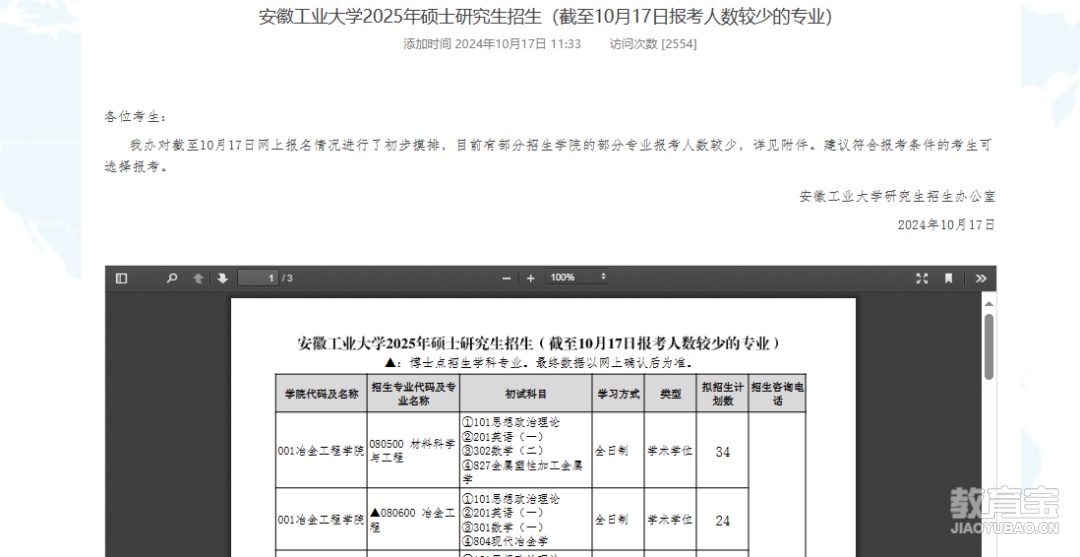
Task: Click the planned enrollment value 24
Action: (723, 521)
